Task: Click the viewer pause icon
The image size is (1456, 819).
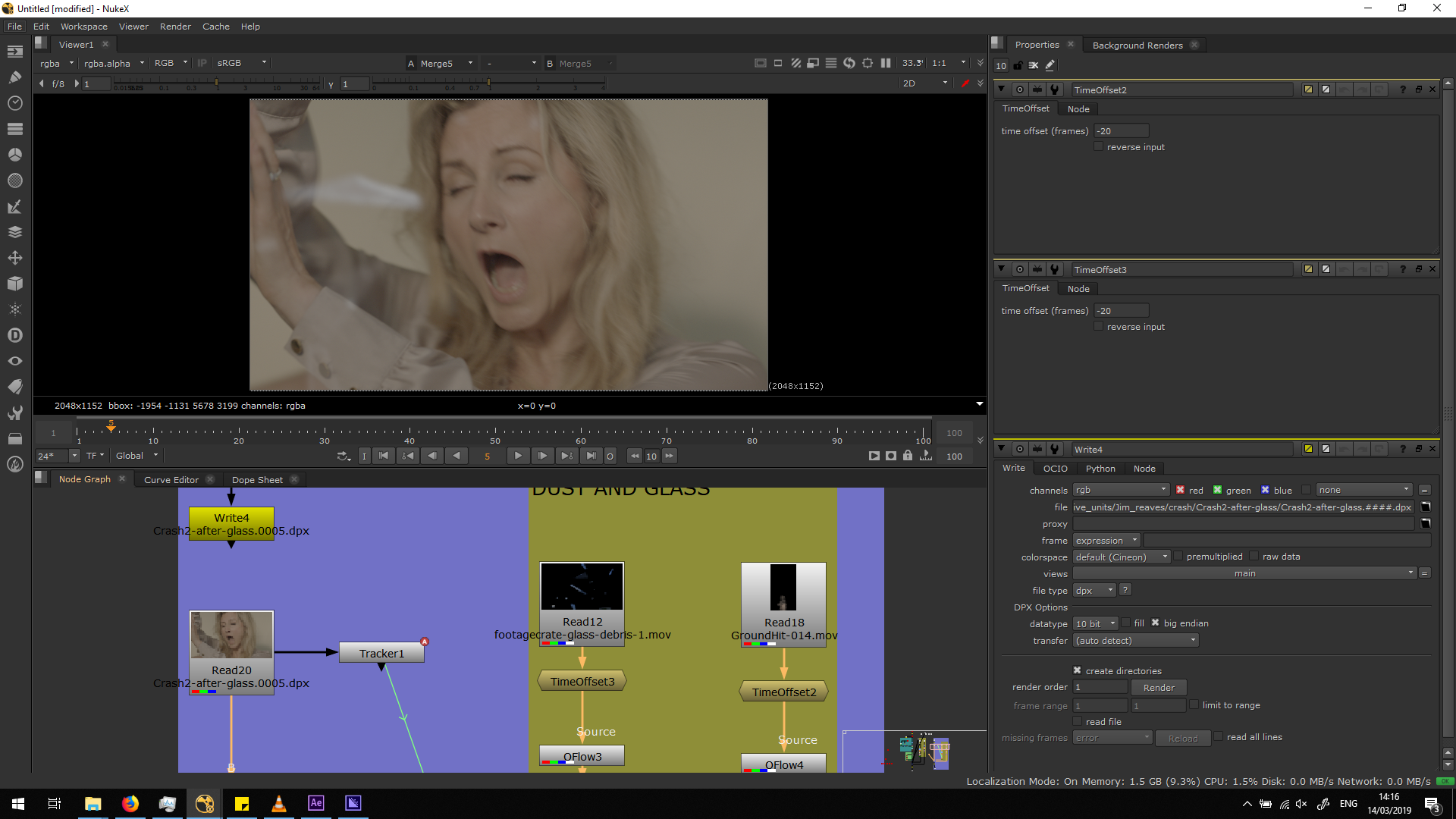Action: [x=885, y=63]
